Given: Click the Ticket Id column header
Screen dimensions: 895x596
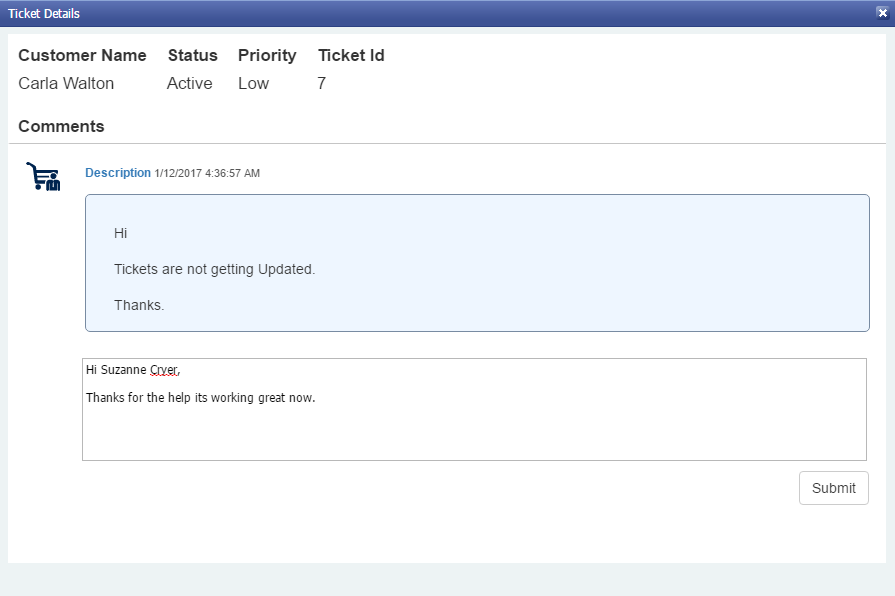Looking at the screenshot, I should tap(351, 55).
